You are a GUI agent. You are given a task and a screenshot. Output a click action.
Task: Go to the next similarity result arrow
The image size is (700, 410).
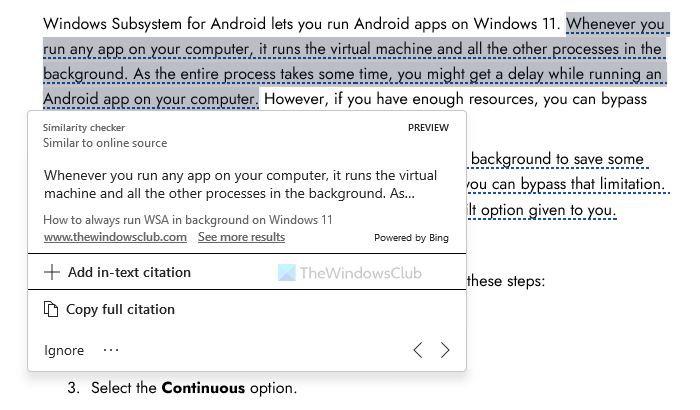tap(446, 350)
